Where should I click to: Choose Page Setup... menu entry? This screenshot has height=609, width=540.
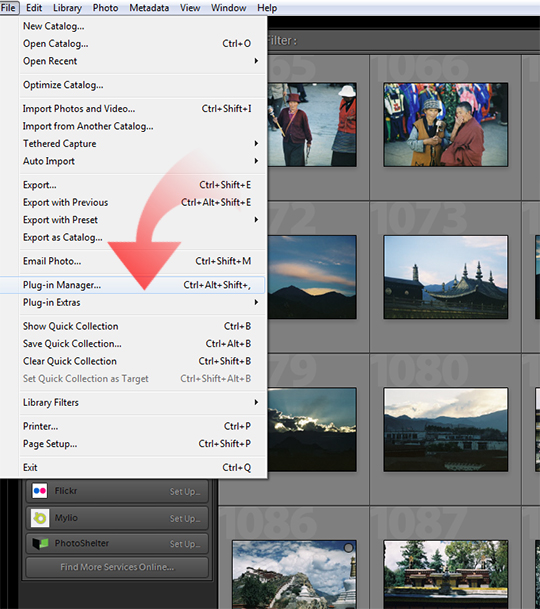coord(133,443)
